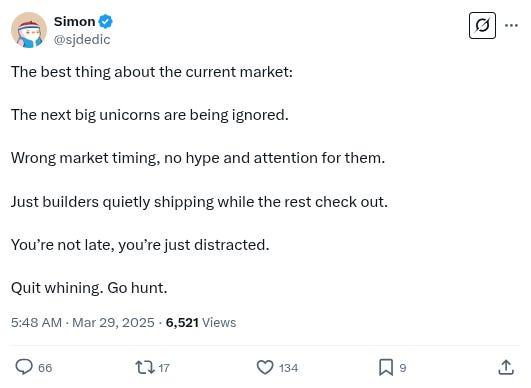Open Simon's profile avatar picture
Viewport: 531px width, 388px height.
(x=29, y=30)
